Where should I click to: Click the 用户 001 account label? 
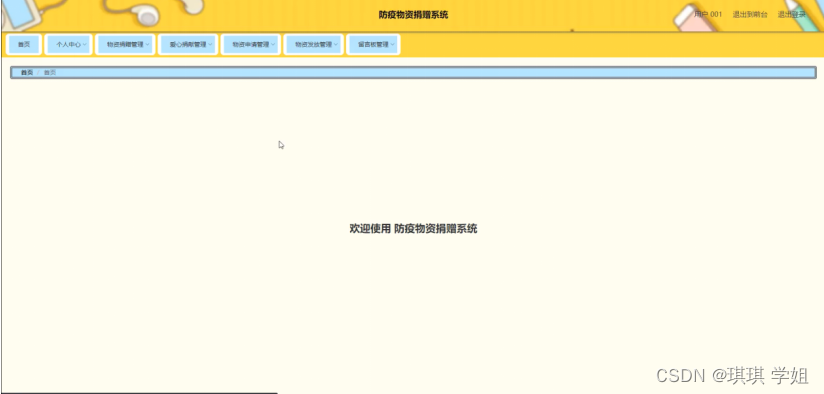708,15
